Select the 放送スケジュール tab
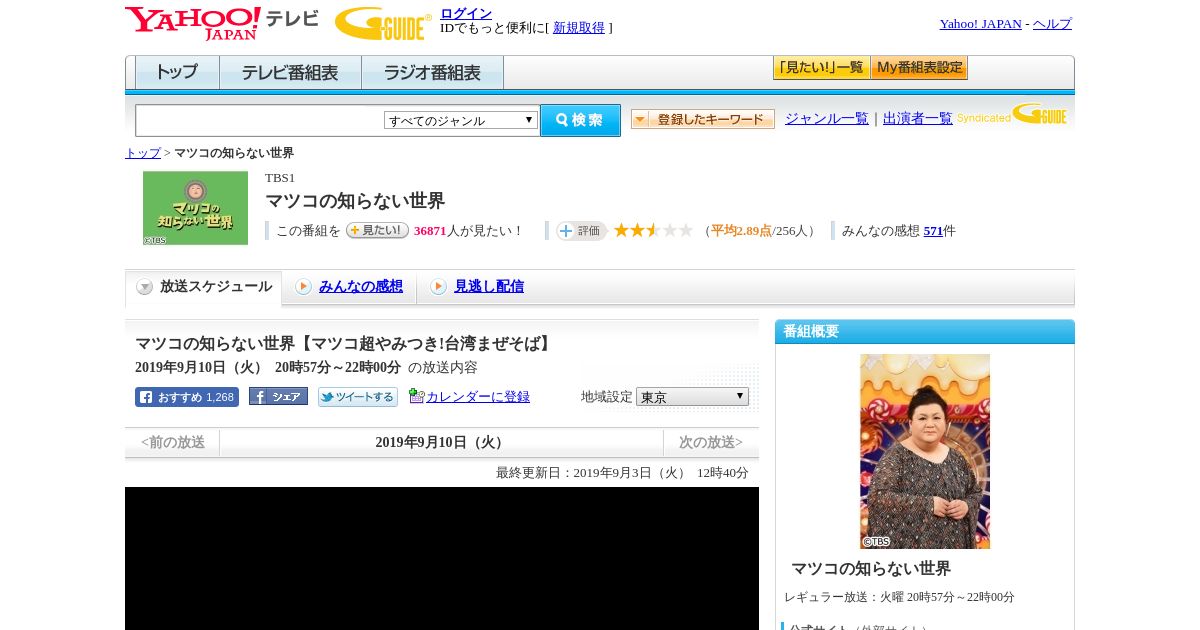The height and width of the screenshot is (630, 1200). tap(203, 287)
